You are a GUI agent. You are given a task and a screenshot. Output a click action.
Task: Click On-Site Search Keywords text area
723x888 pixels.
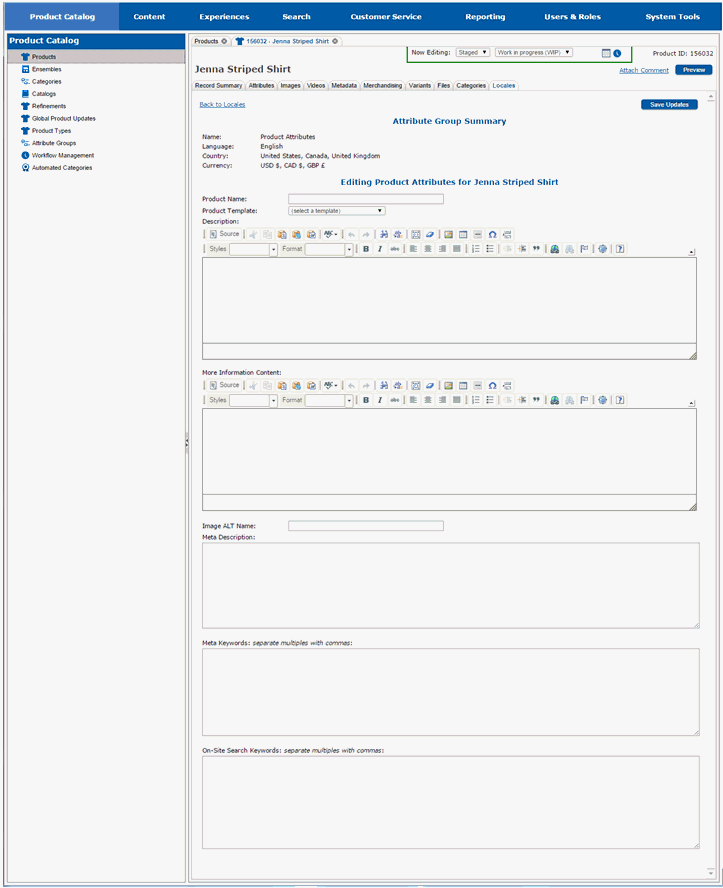[x=451, y=802]
